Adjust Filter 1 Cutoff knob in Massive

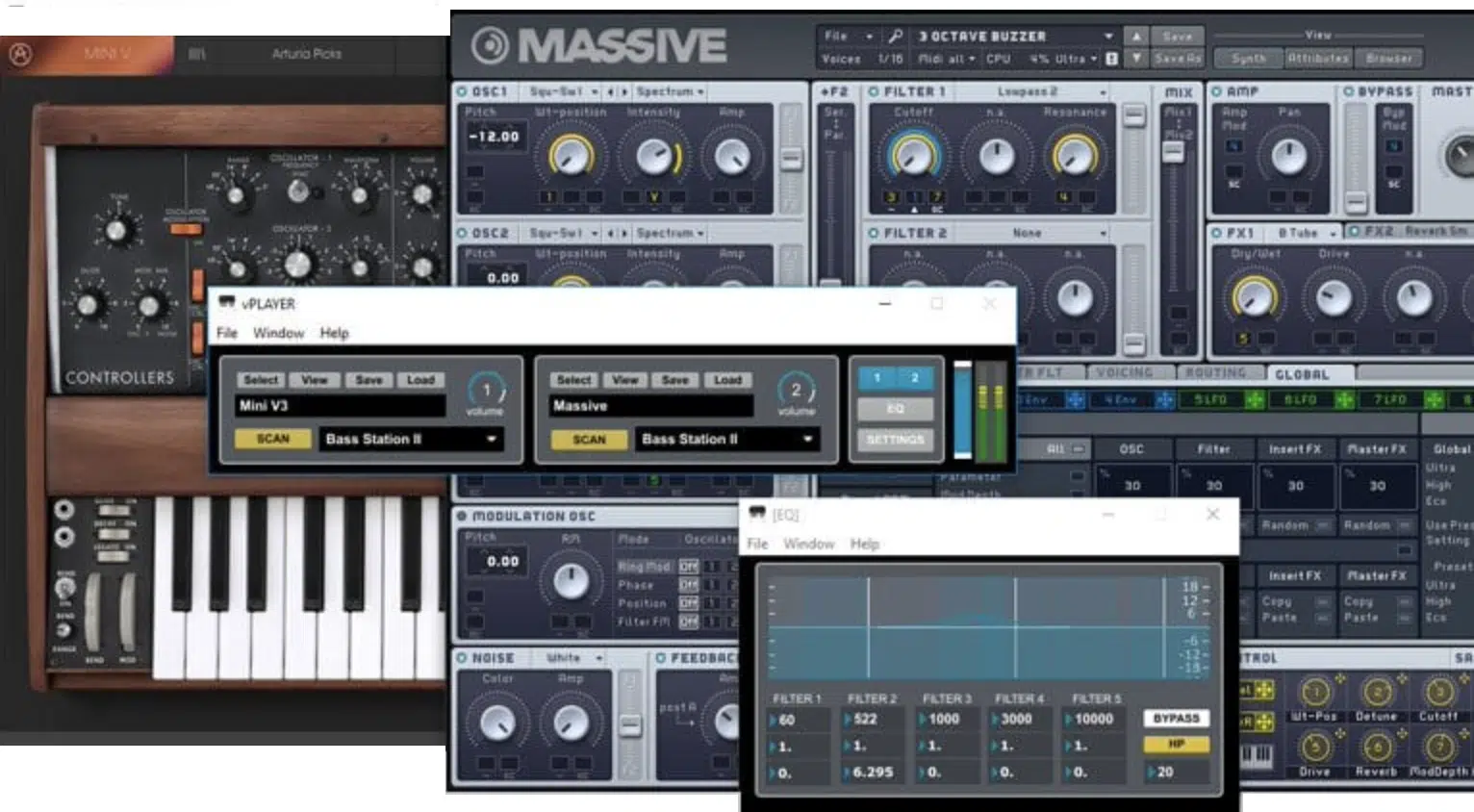913,155
